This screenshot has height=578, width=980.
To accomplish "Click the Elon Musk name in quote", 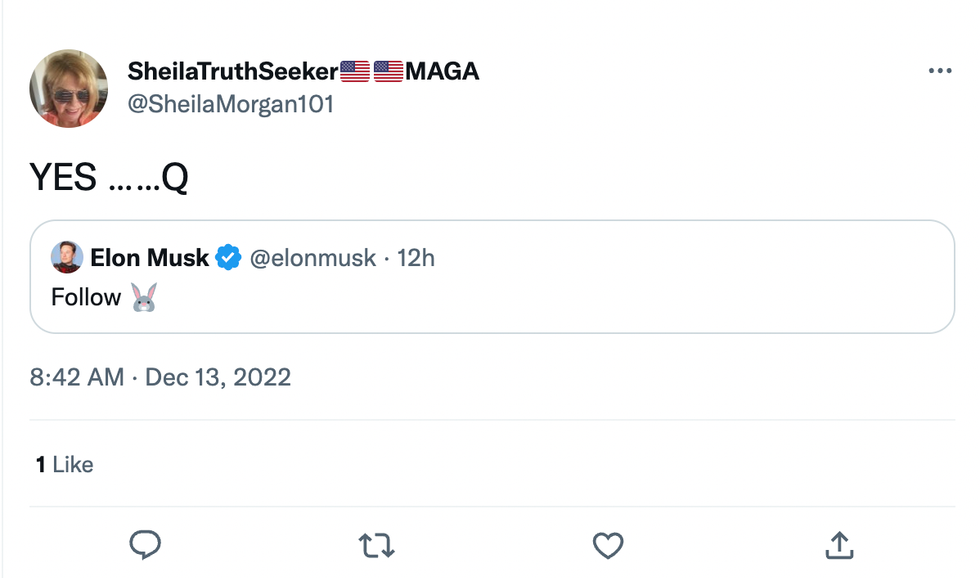I will click(x=149, y=258).
